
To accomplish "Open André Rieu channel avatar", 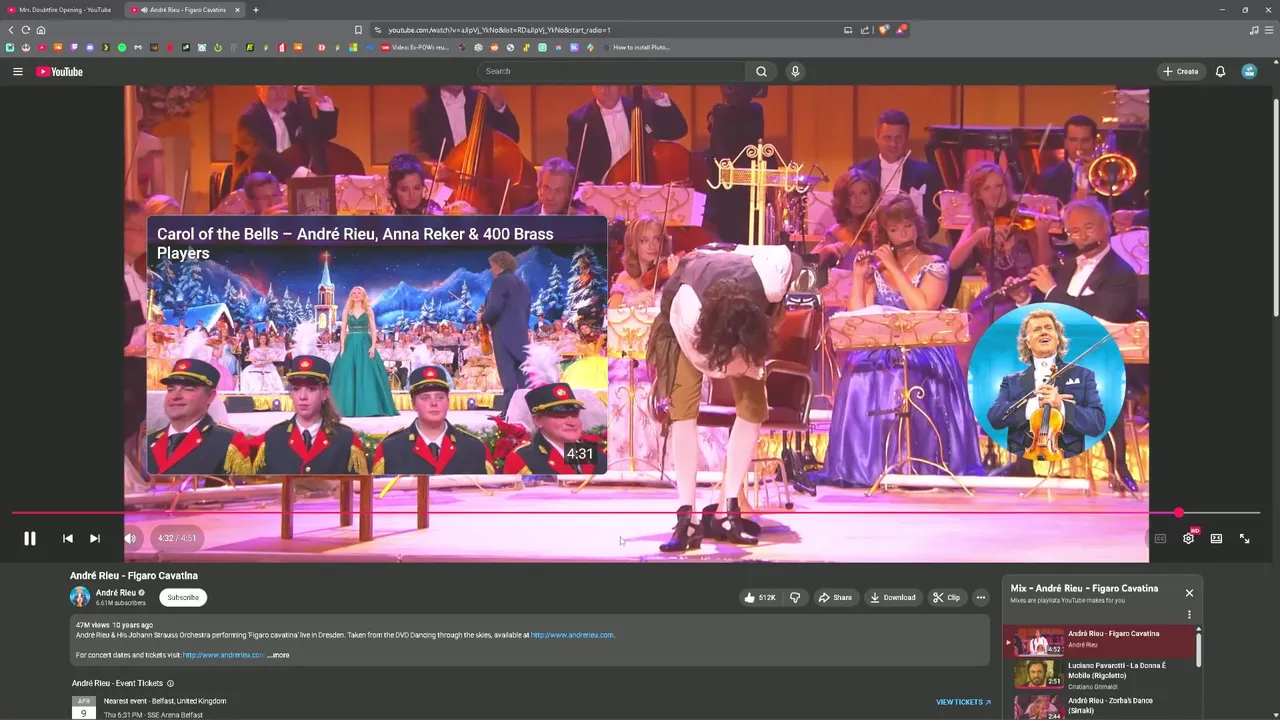I will pos(80,597).
